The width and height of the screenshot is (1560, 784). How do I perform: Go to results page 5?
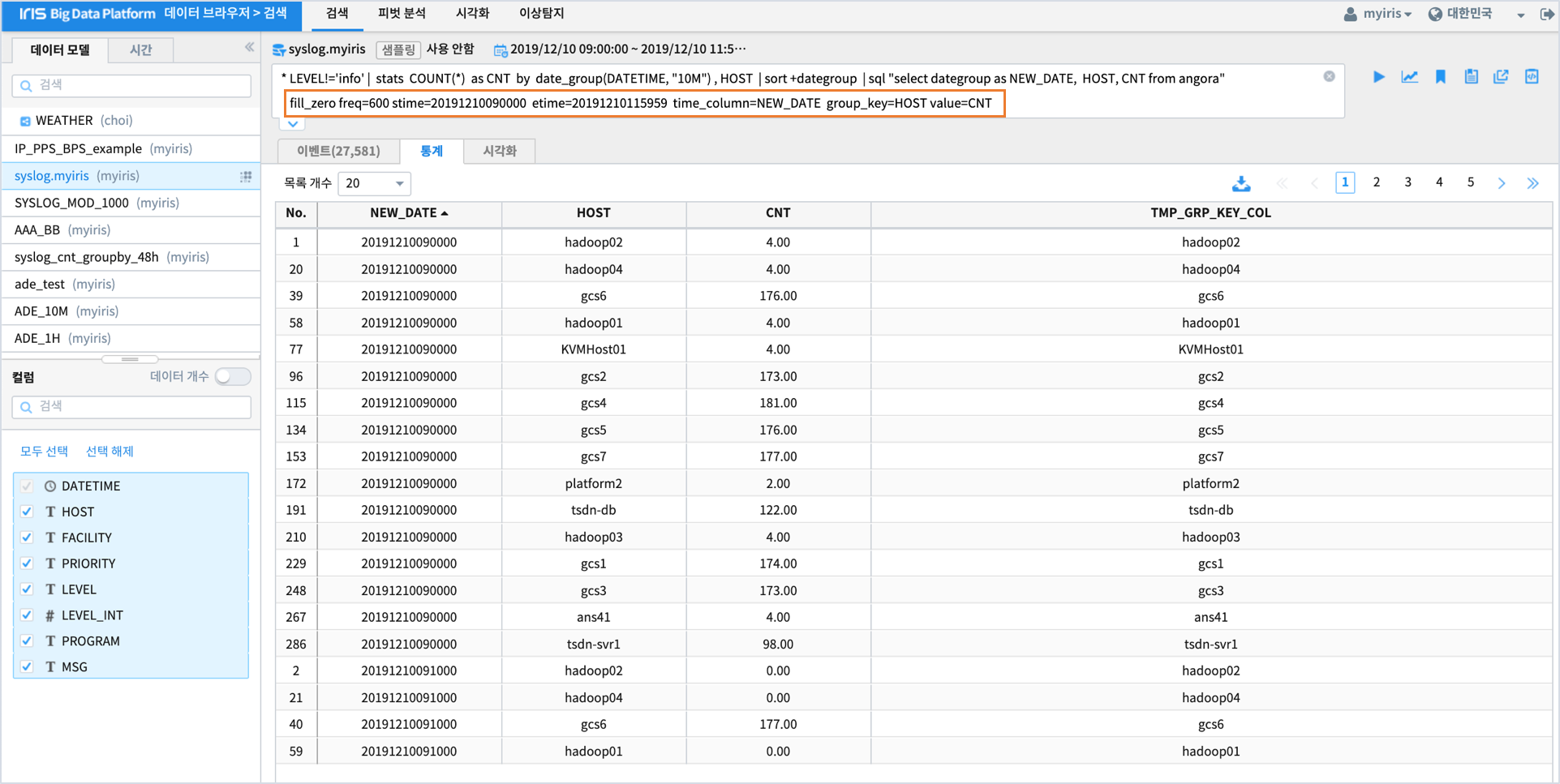[x=1471, y=182]
